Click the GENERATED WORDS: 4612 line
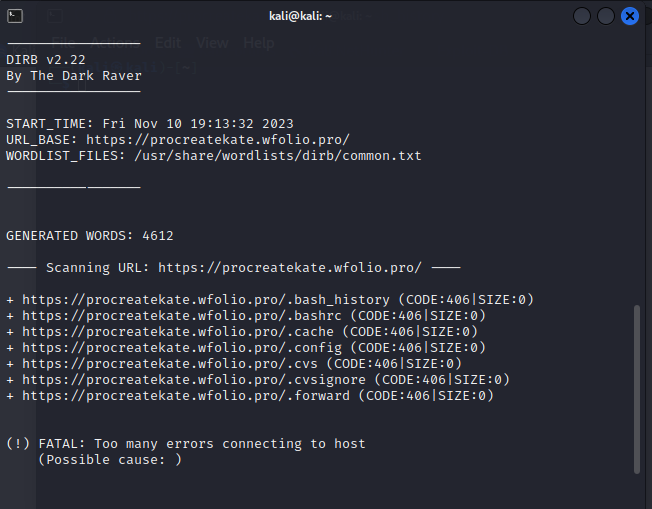Image resolution: width=652 pixels, height=509 pixels. (90, 236)
